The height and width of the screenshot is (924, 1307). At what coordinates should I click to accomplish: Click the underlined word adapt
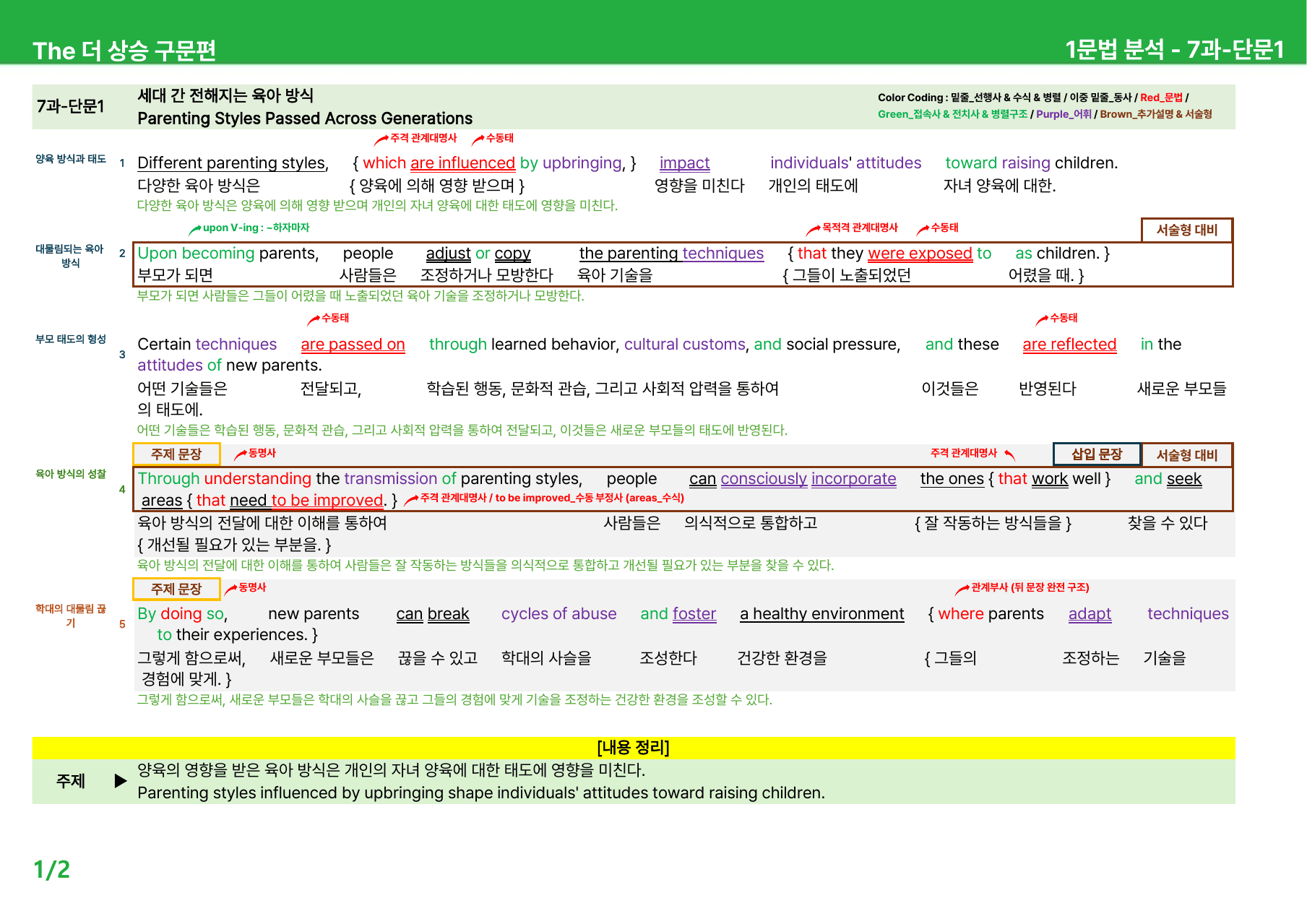click(1090, 614)
